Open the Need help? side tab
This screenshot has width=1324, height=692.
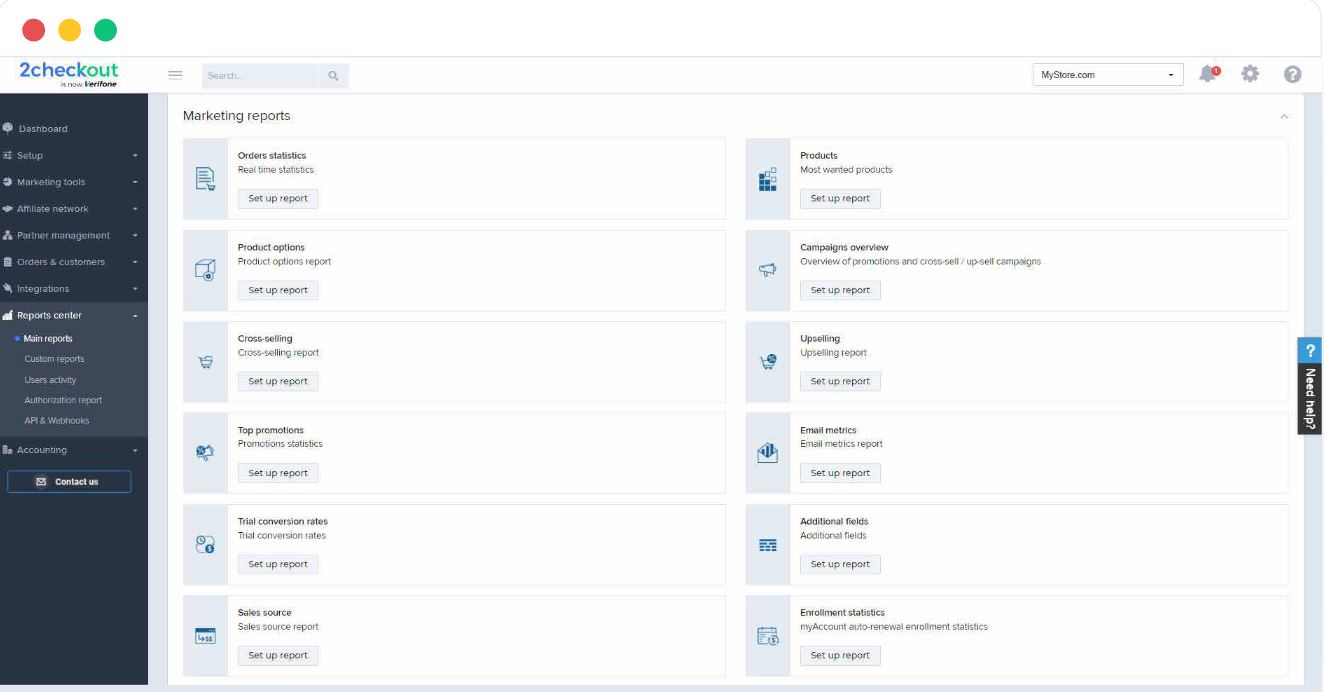[x=1310, y=385]
